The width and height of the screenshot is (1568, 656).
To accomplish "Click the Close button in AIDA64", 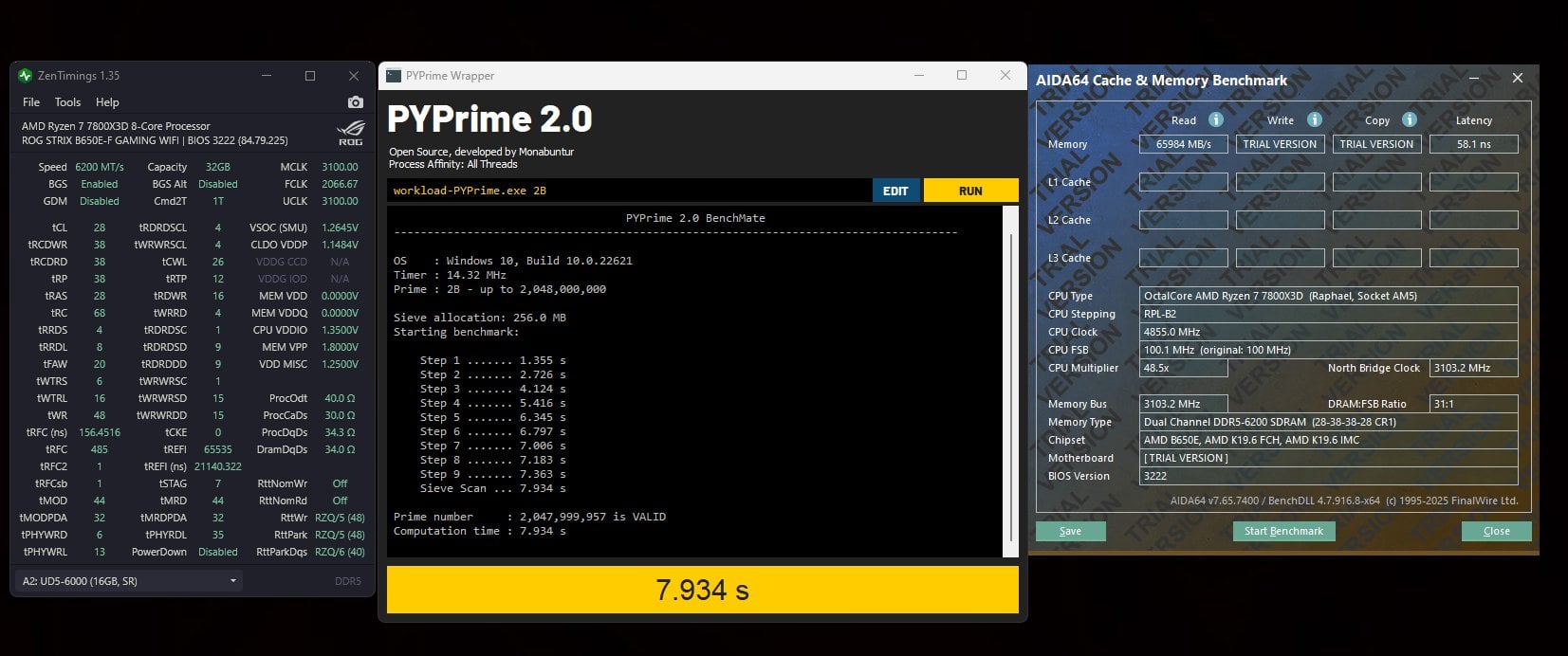I will click(1496, 531).
